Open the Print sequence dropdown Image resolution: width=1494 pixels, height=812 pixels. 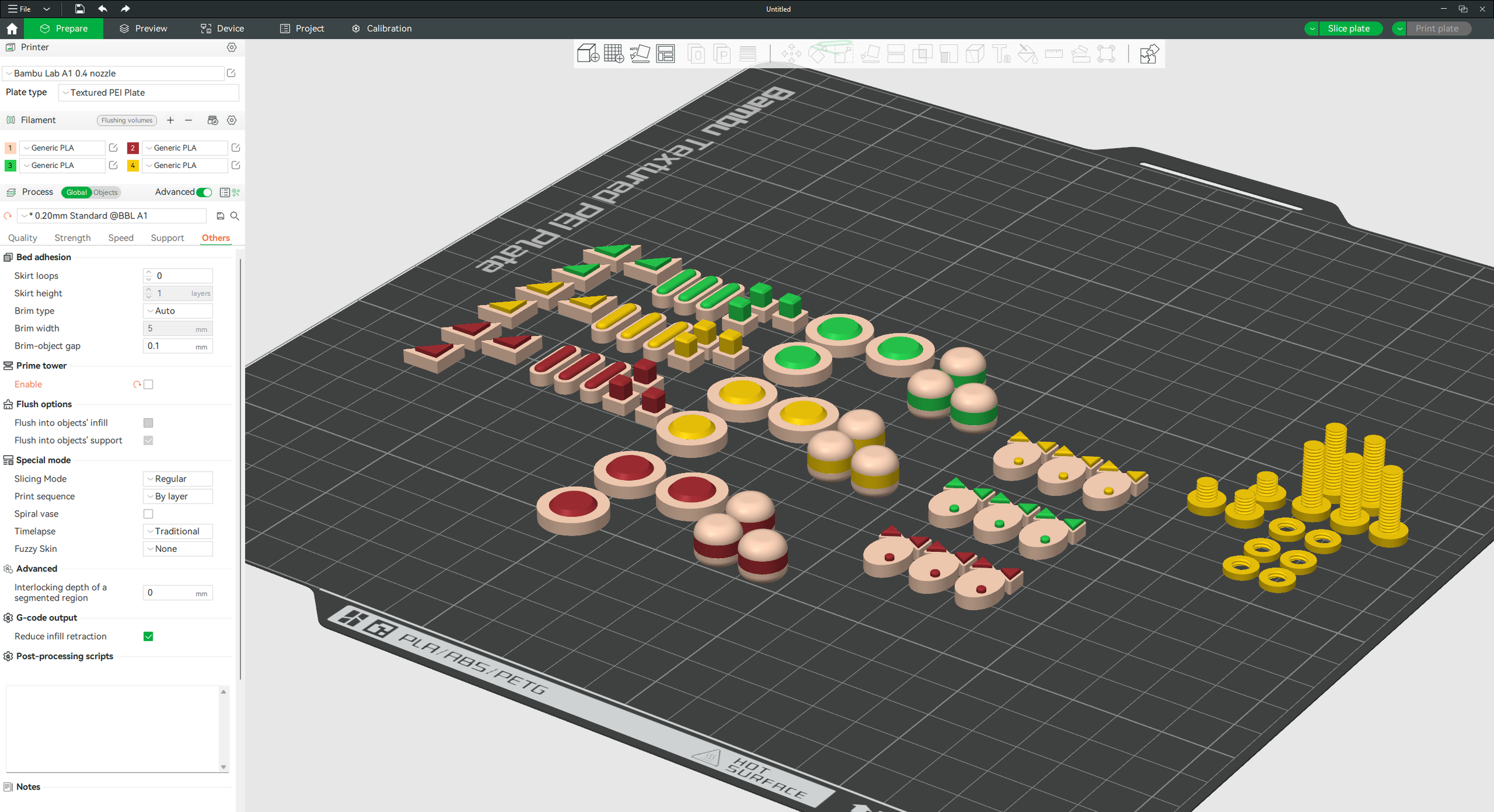tap(178, 497)
